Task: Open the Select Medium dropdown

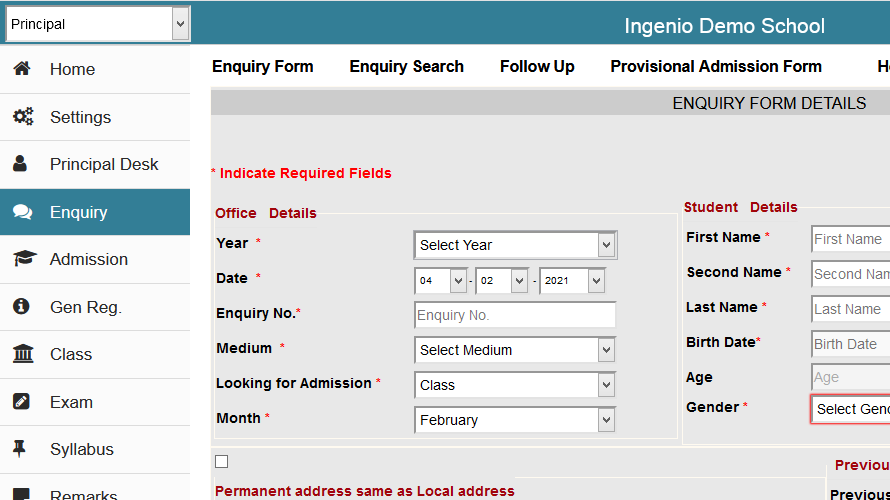Action: 515,350
